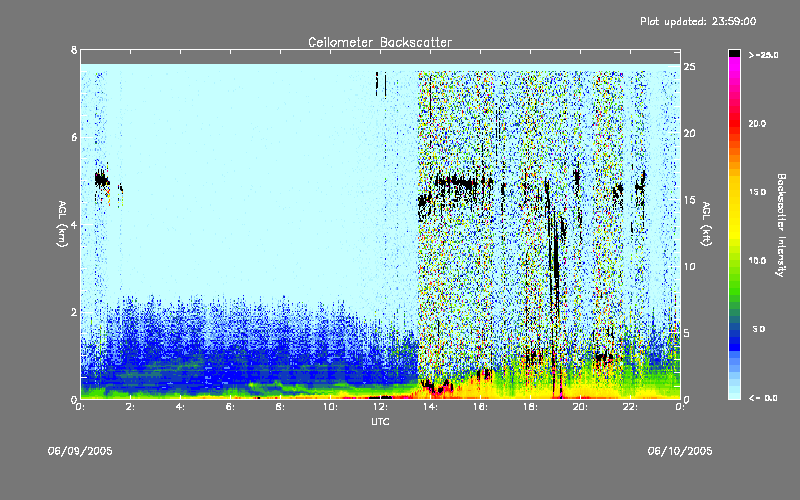Viewport: 800px width, 500px height.
Task: Click the '4:' hour tick label
Action: coord(180,407)
